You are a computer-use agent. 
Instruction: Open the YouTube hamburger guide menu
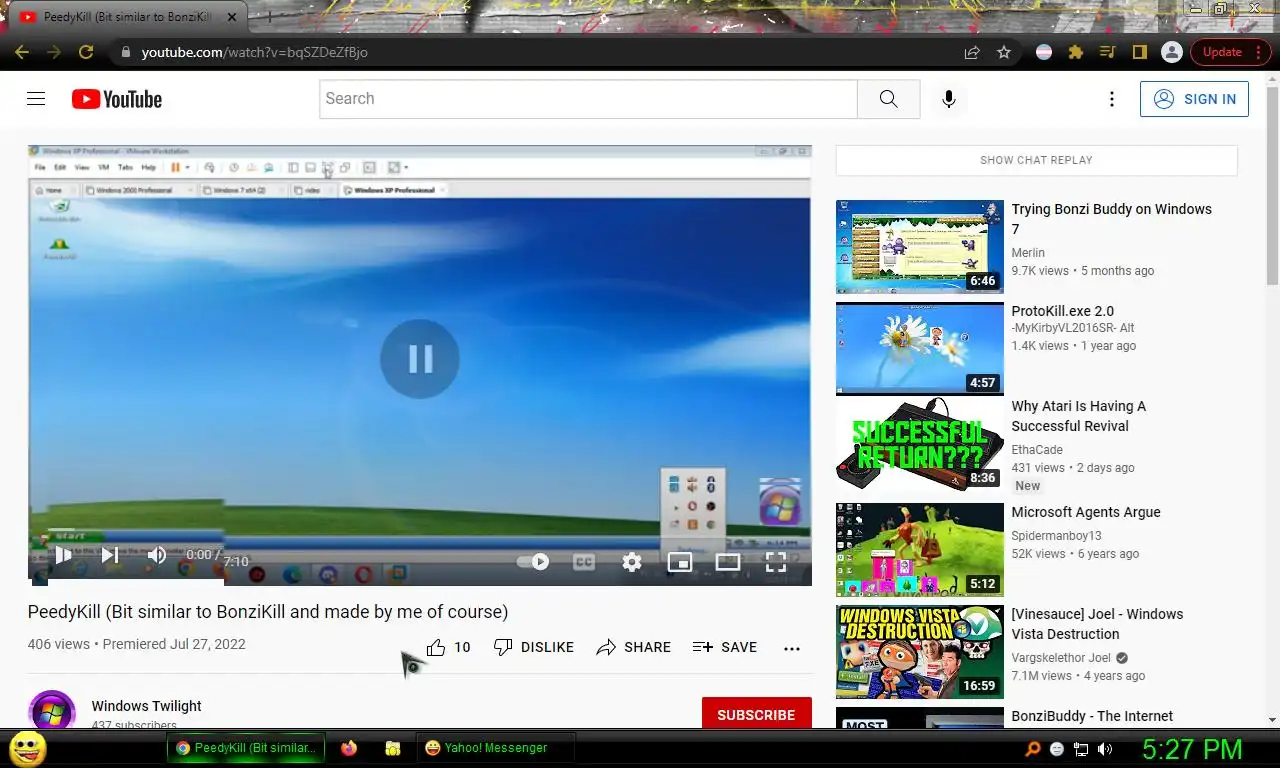pyautogui.click(x=36, y=98)
